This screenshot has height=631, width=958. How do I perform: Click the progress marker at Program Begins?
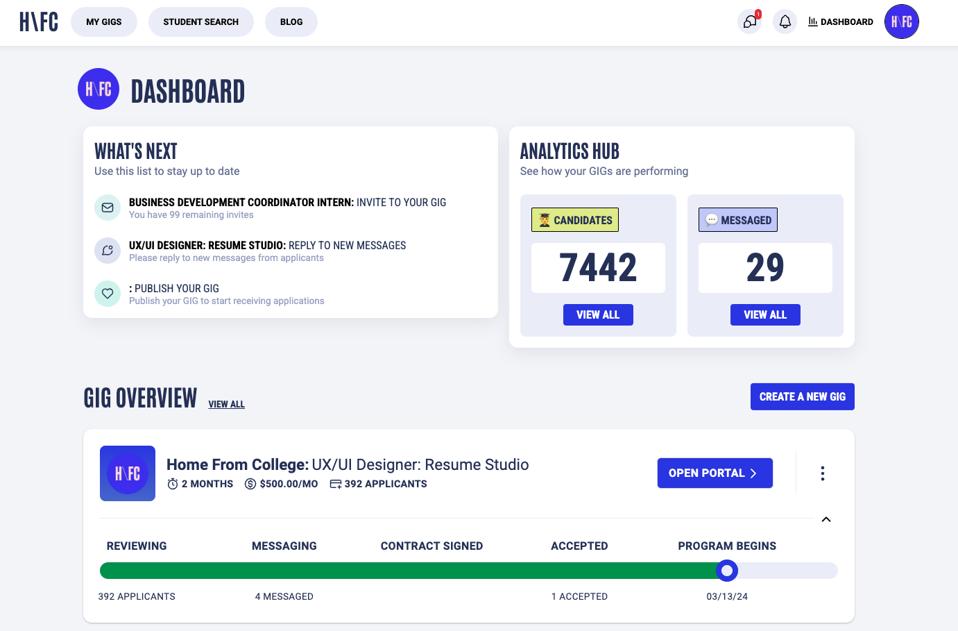(x=727, y=570)
